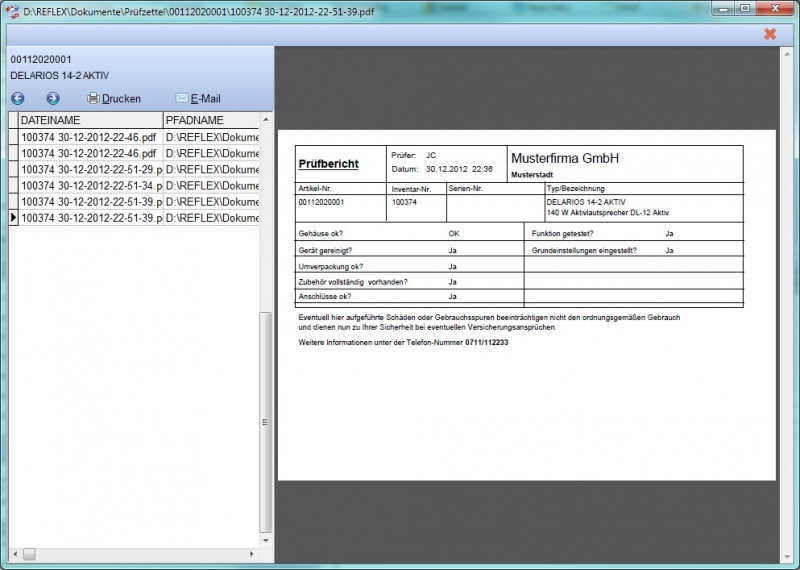Click article number 00112020001 in left panel header
The image size is (800, 570).
pyautogui.click(x=41, y=60)
